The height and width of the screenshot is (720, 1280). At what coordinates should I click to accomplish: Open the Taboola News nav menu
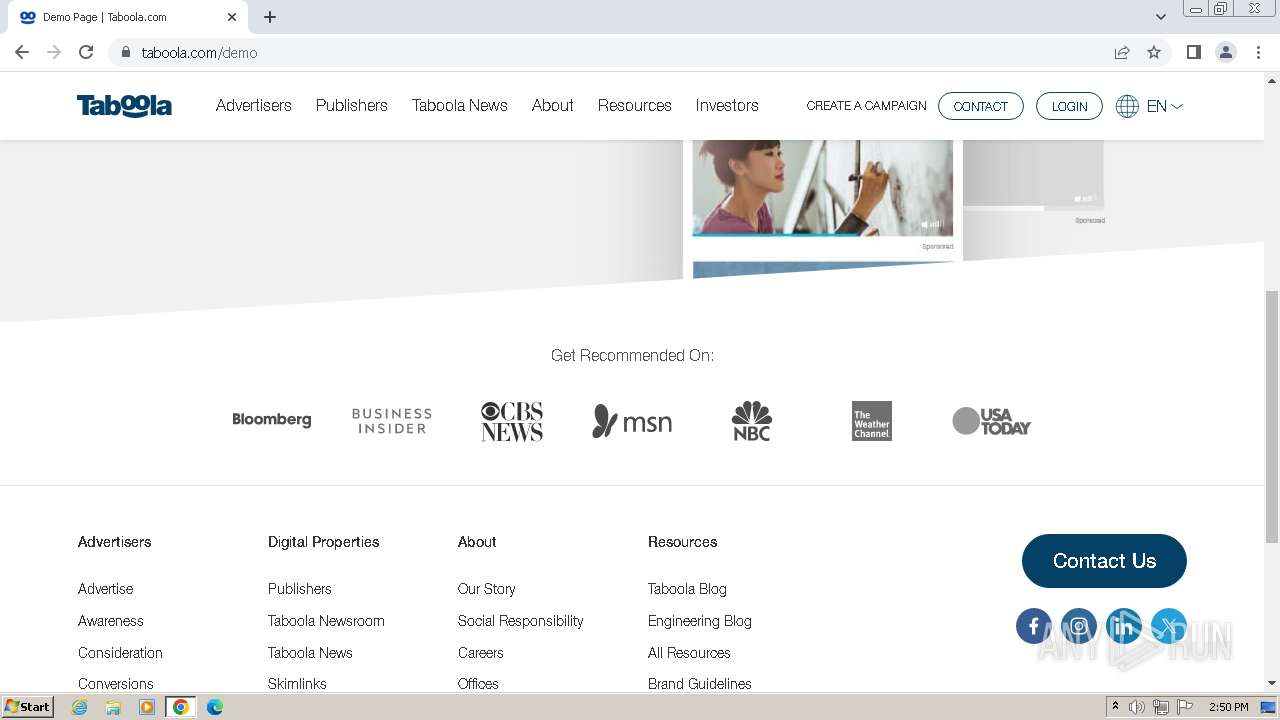coord(460,105)
